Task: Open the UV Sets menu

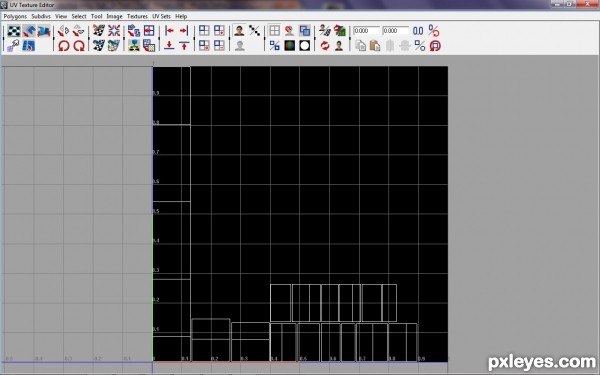Action: pos(161,16)
